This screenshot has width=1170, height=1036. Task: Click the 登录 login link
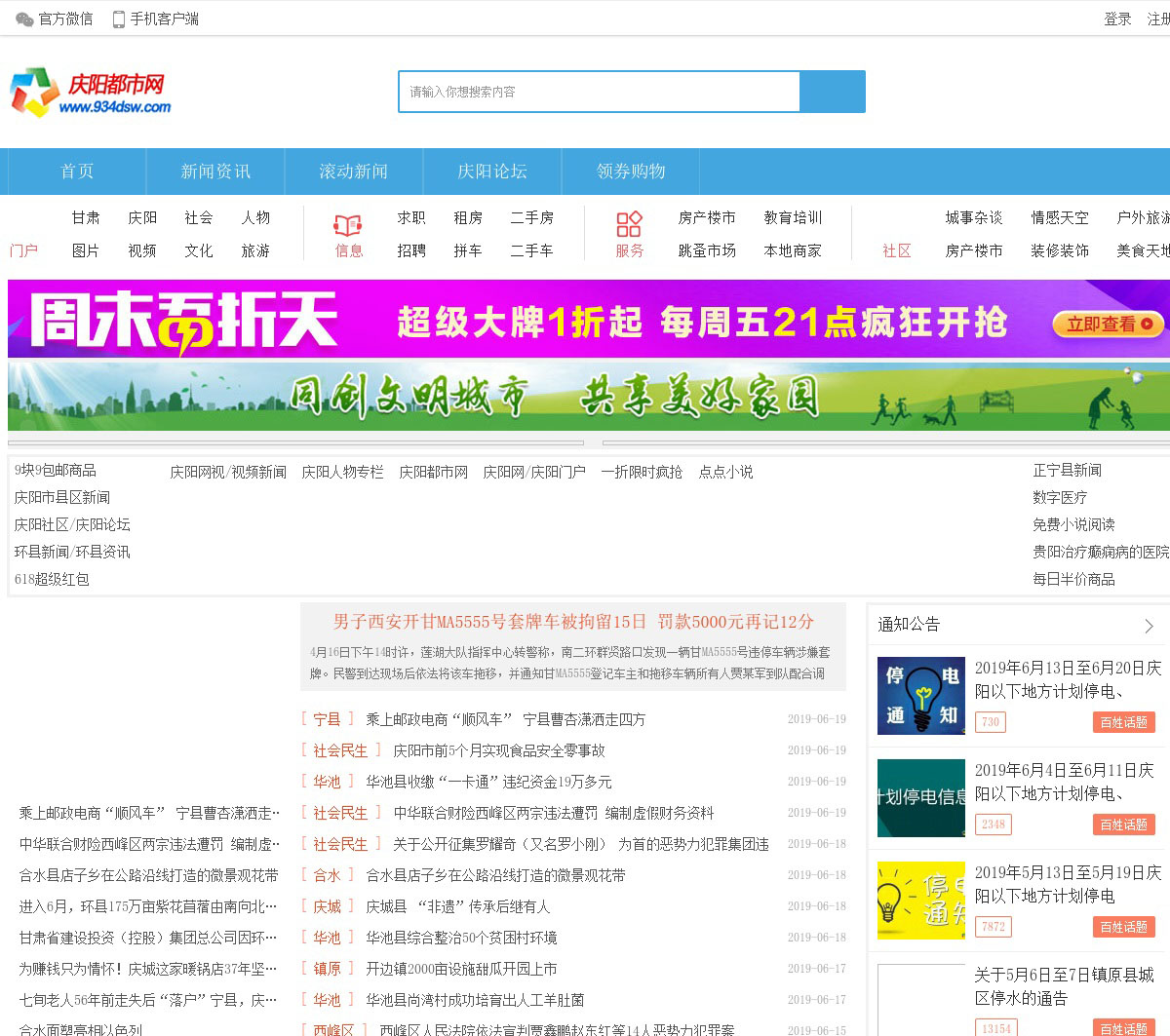coord(1117,19)
